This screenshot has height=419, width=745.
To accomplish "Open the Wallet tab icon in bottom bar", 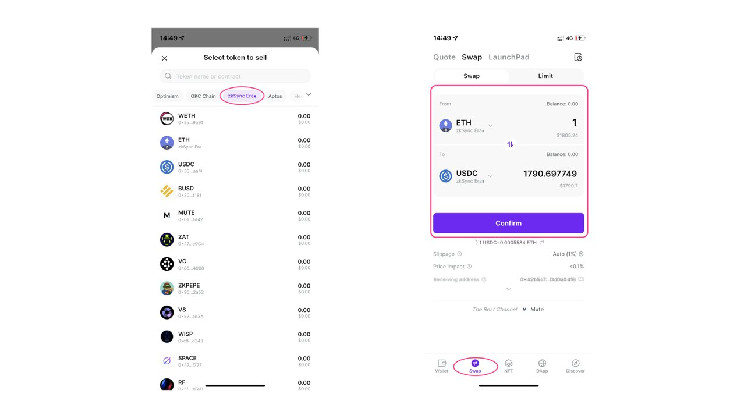I will (x=441, y=365).
